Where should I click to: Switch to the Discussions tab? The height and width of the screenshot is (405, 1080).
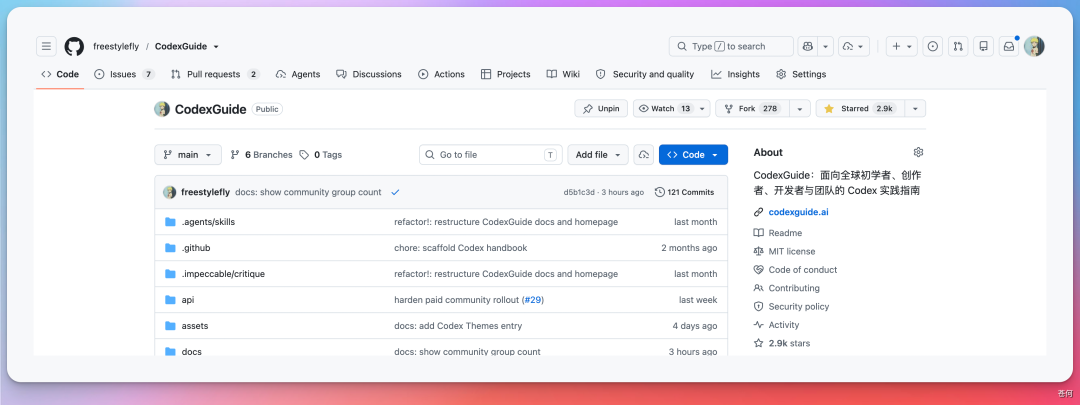(368, 74)
